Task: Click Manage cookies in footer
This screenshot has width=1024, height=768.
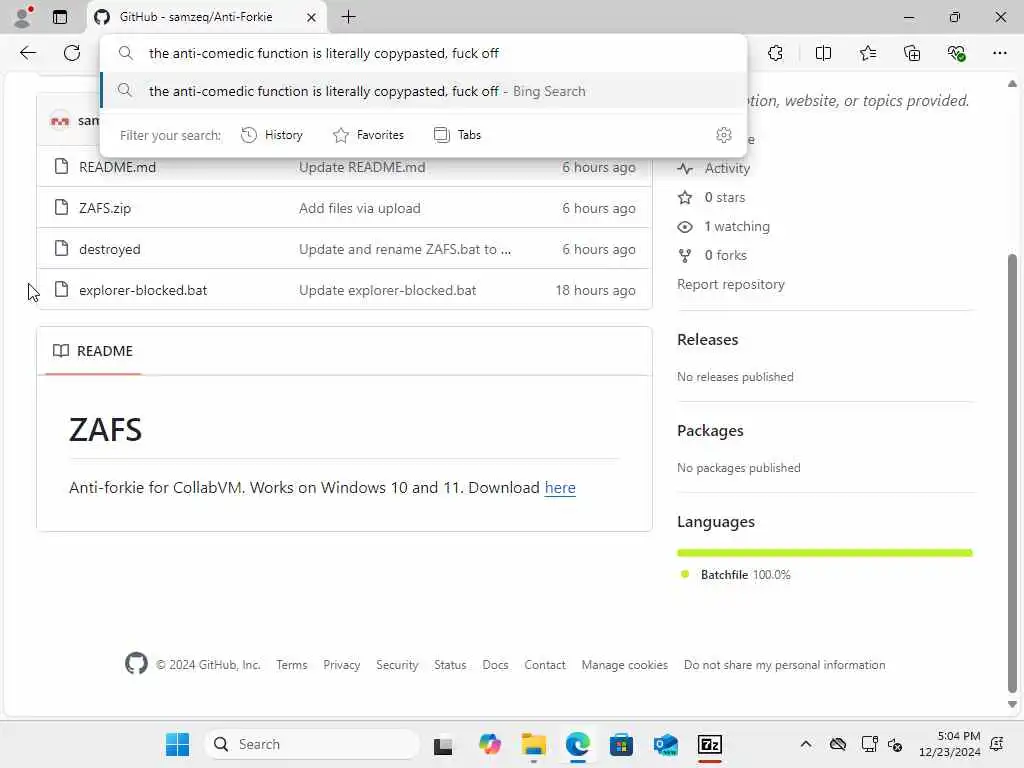Action: coord(624,665)
